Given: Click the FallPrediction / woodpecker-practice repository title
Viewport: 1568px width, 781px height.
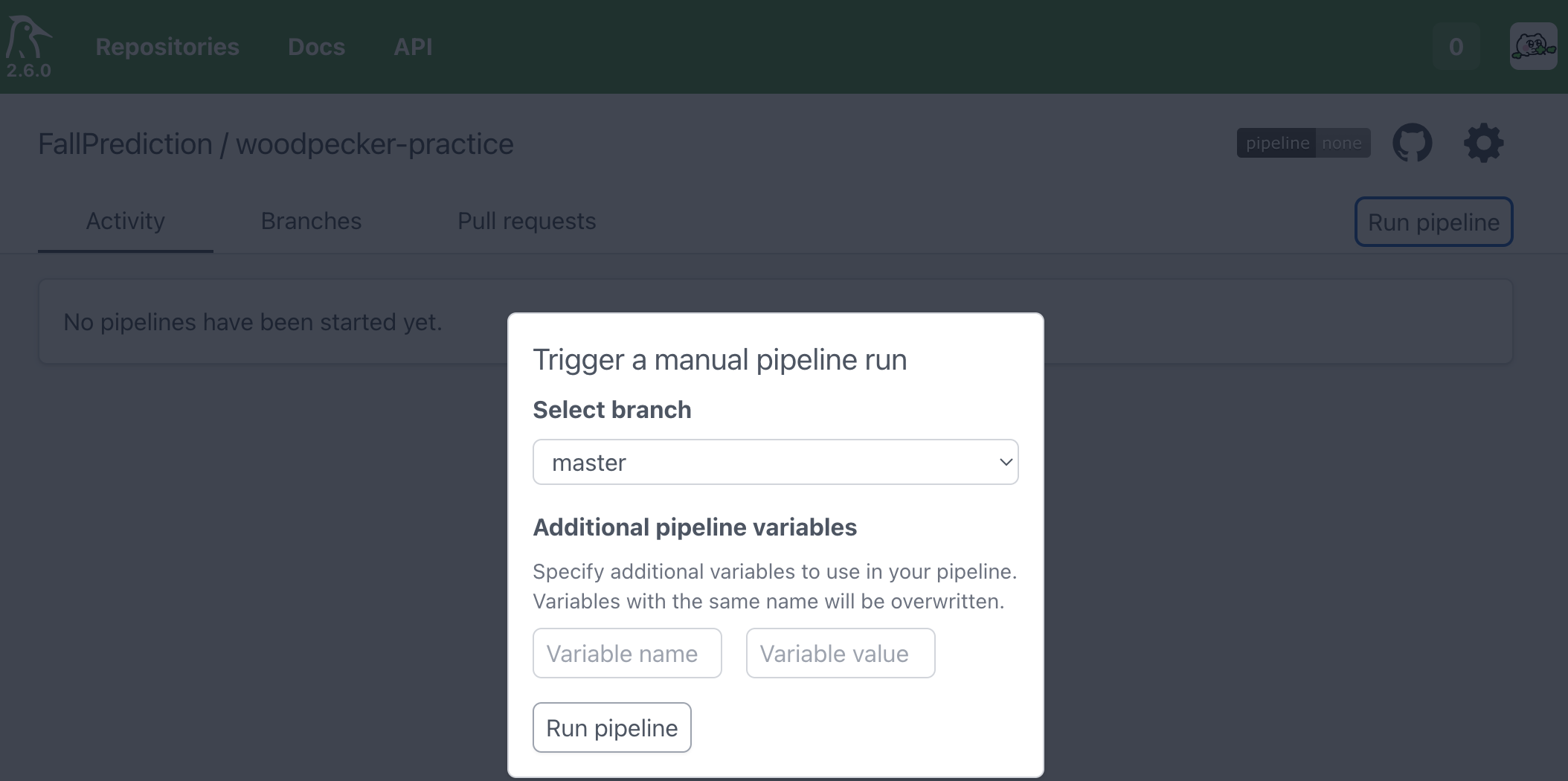Looking at the screenshot, I should coord(275,144).
